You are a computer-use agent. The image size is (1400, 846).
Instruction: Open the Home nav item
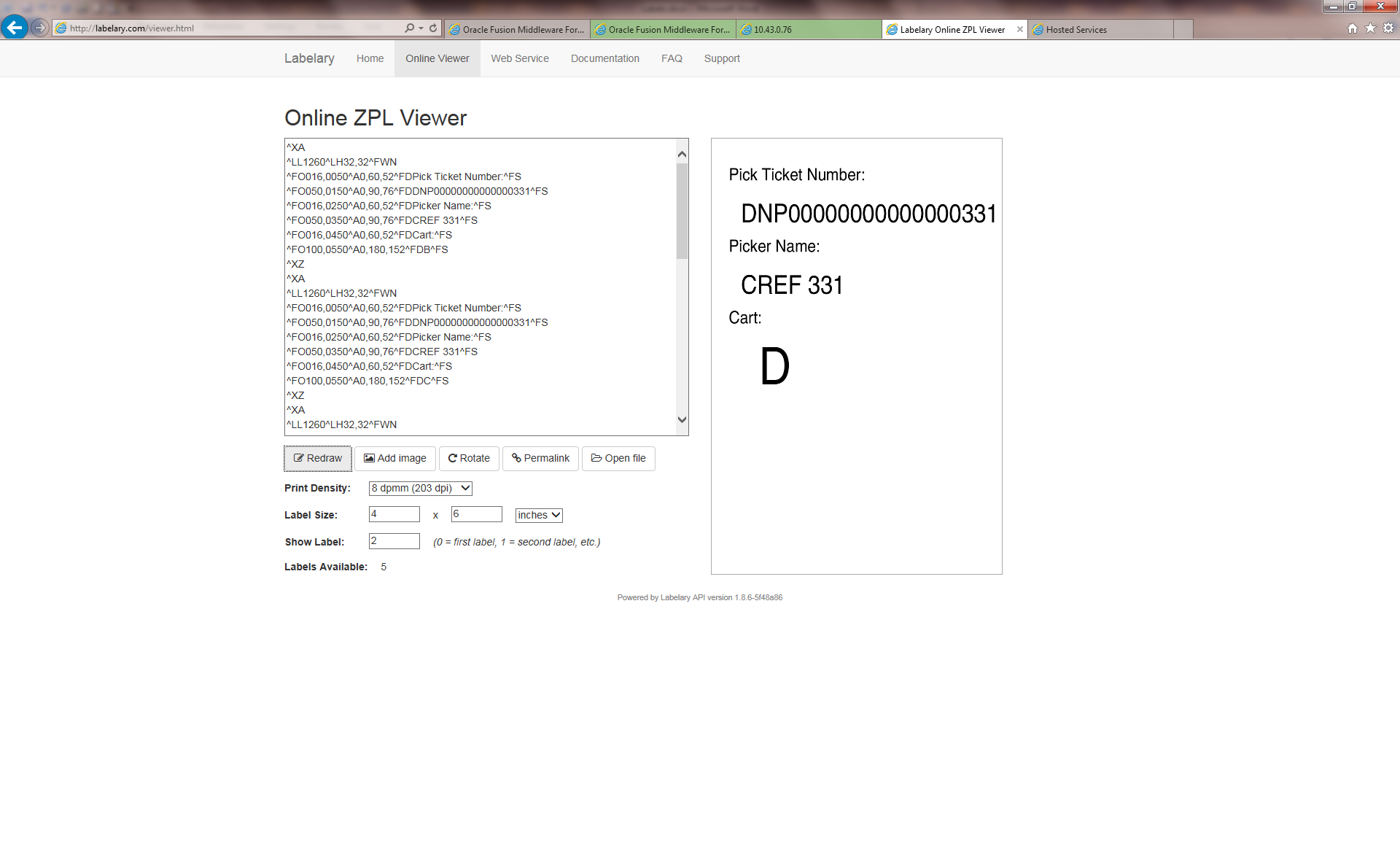(370, 58)
